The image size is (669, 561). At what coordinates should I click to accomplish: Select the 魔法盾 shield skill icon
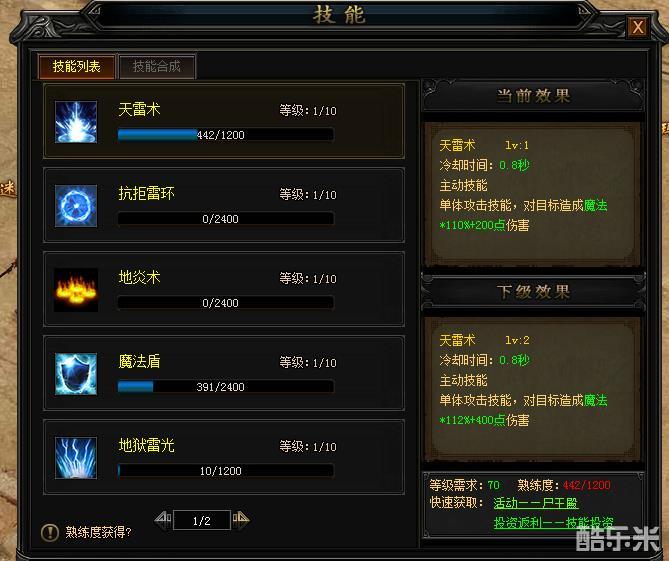[x=76, y=374]
